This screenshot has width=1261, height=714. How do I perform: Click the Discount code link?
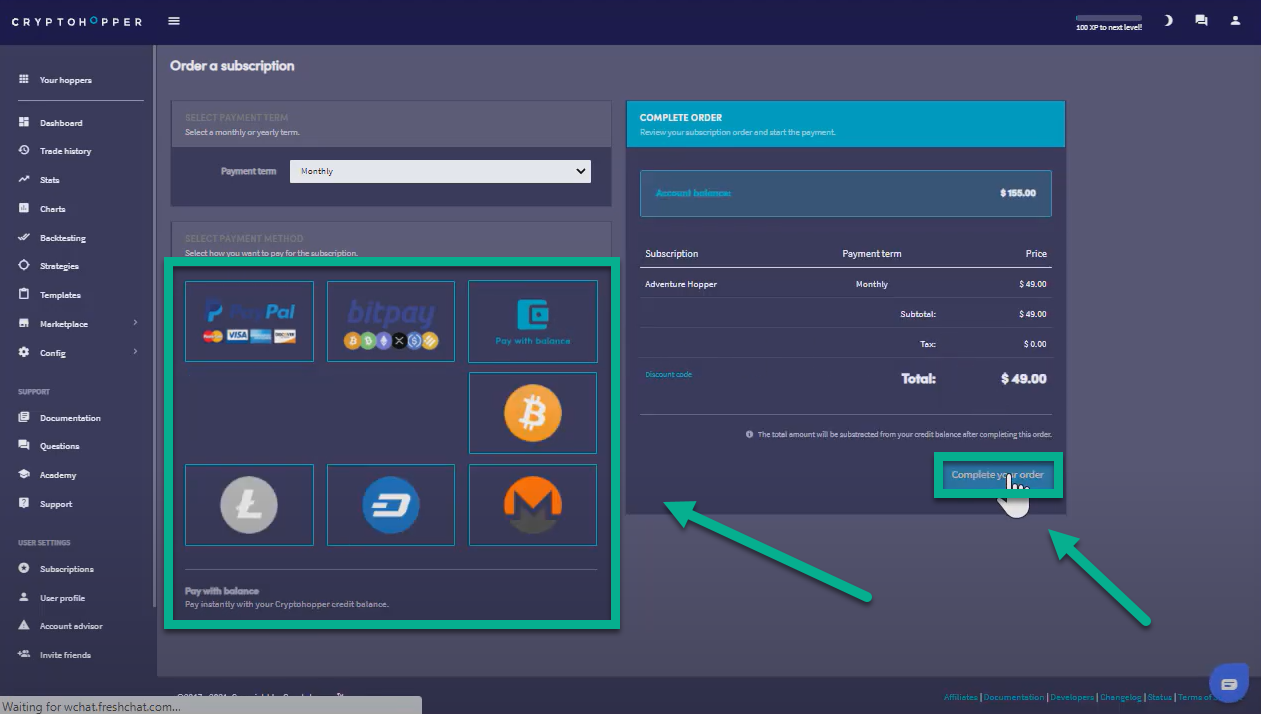668,375
